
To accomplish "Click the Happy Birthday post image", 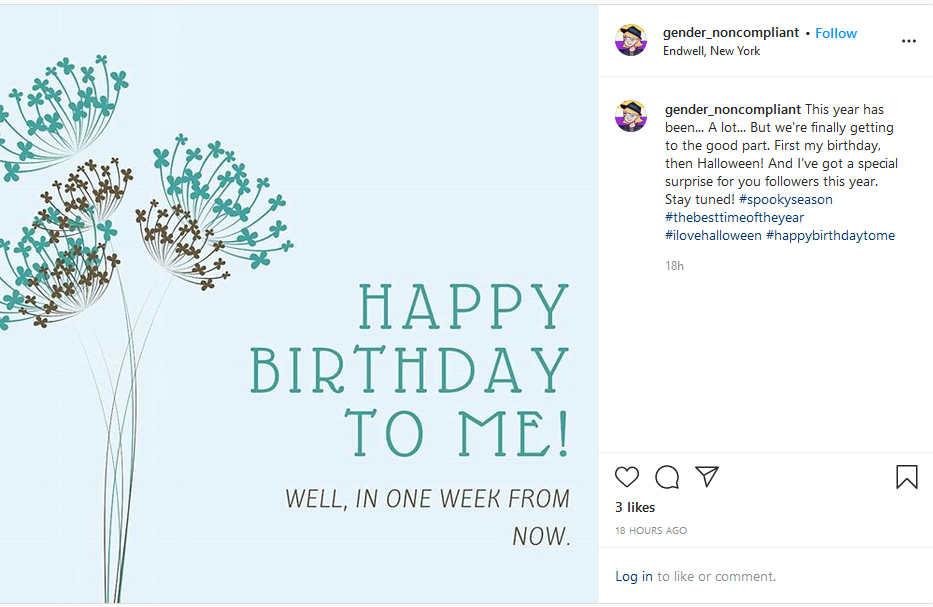I will coord(299,305).
